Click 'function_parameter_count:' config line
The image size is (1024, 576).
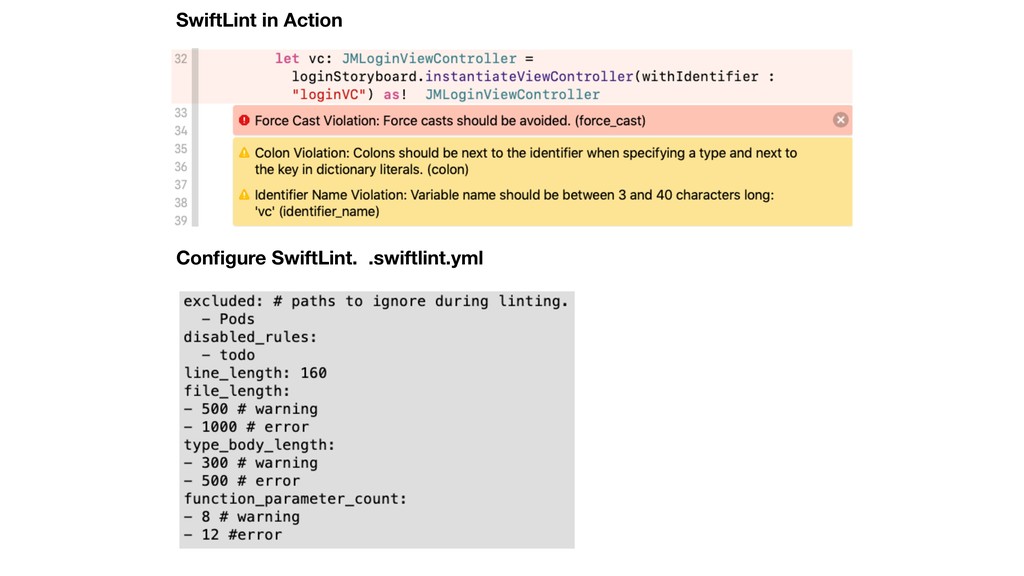click(295, 499)
